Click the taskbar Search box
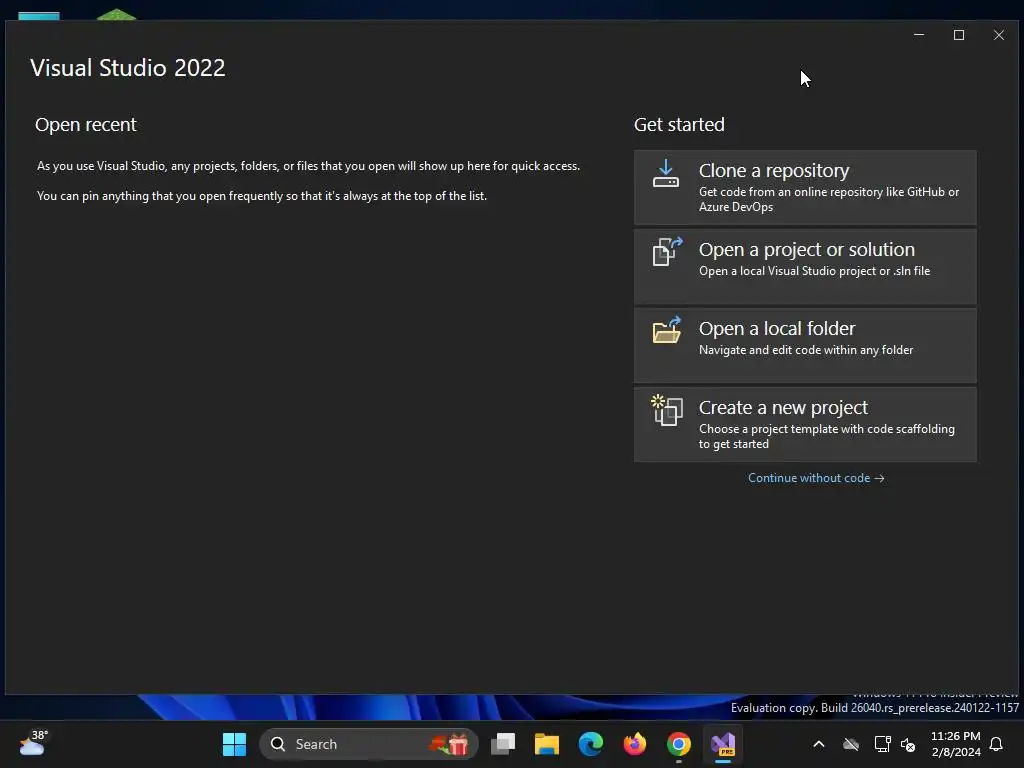Screen dimensions: 1024x768 pyautogui.click(x=368, y=744)
